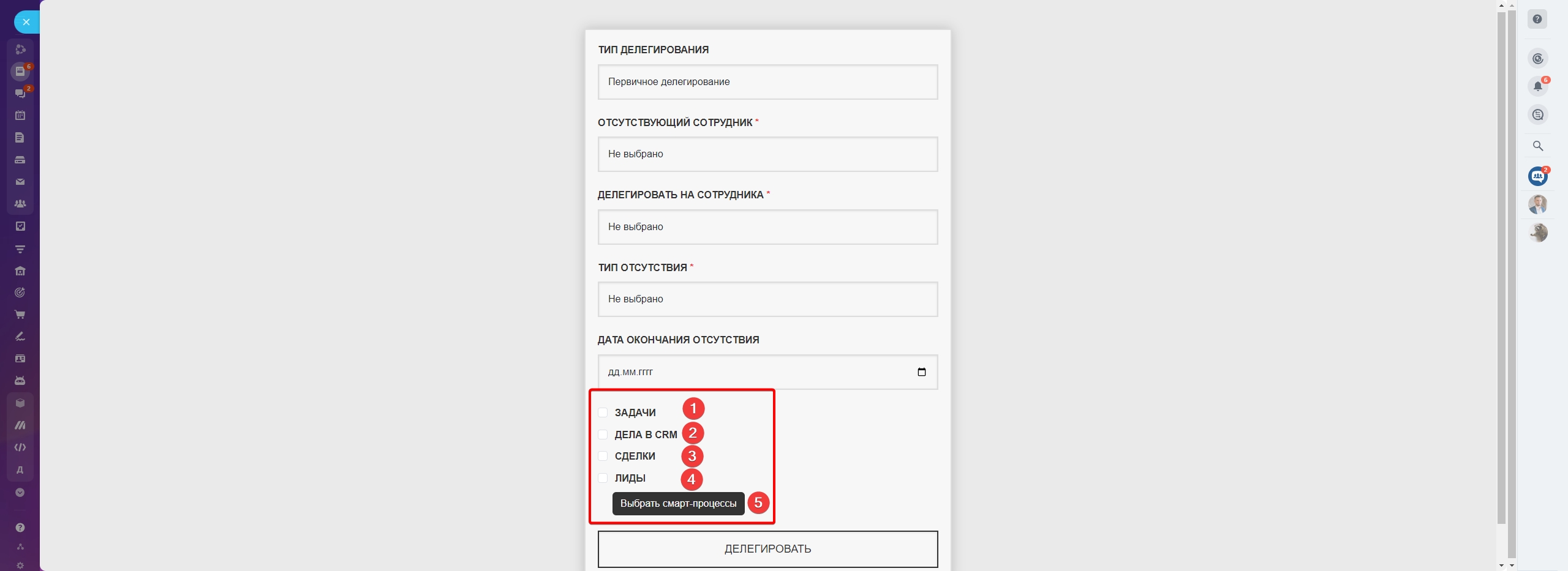
Task: Open the news feed icon with badge 6
Action: (x=20, y=71)
